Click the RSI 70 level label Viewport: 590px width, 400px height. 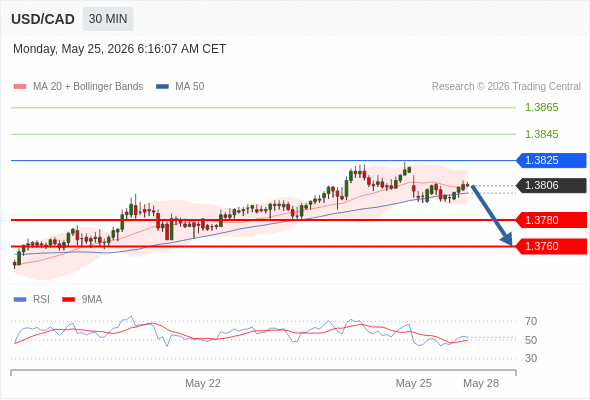click(531, 321)
